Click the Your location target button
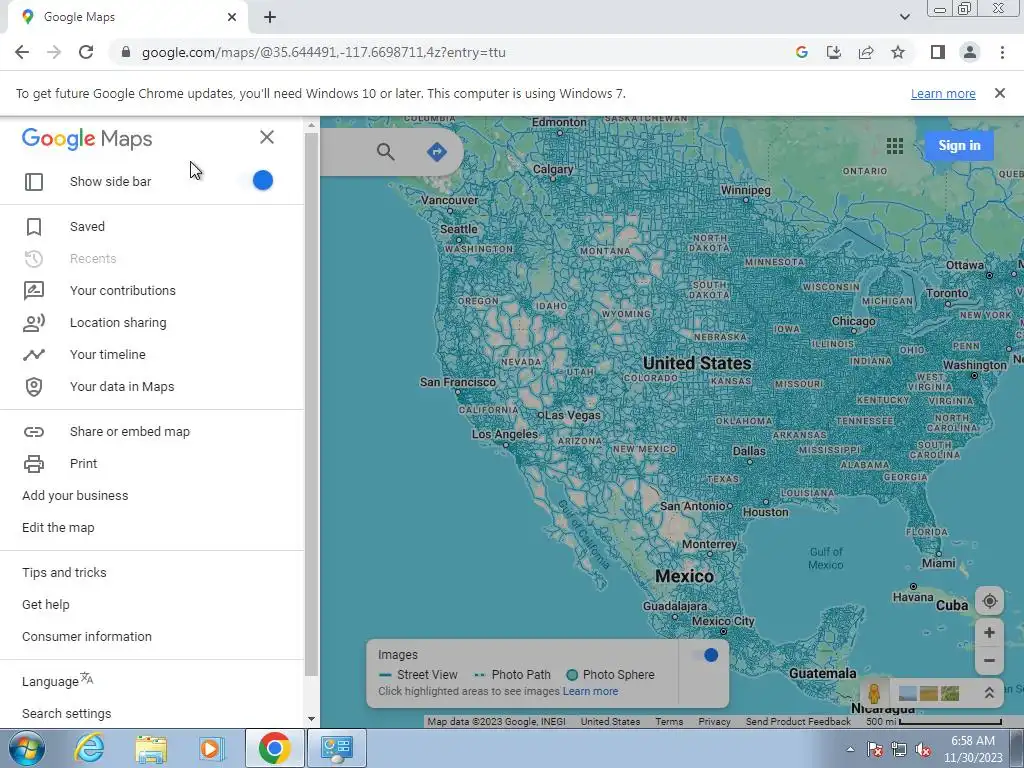 [x=989, y=601]
